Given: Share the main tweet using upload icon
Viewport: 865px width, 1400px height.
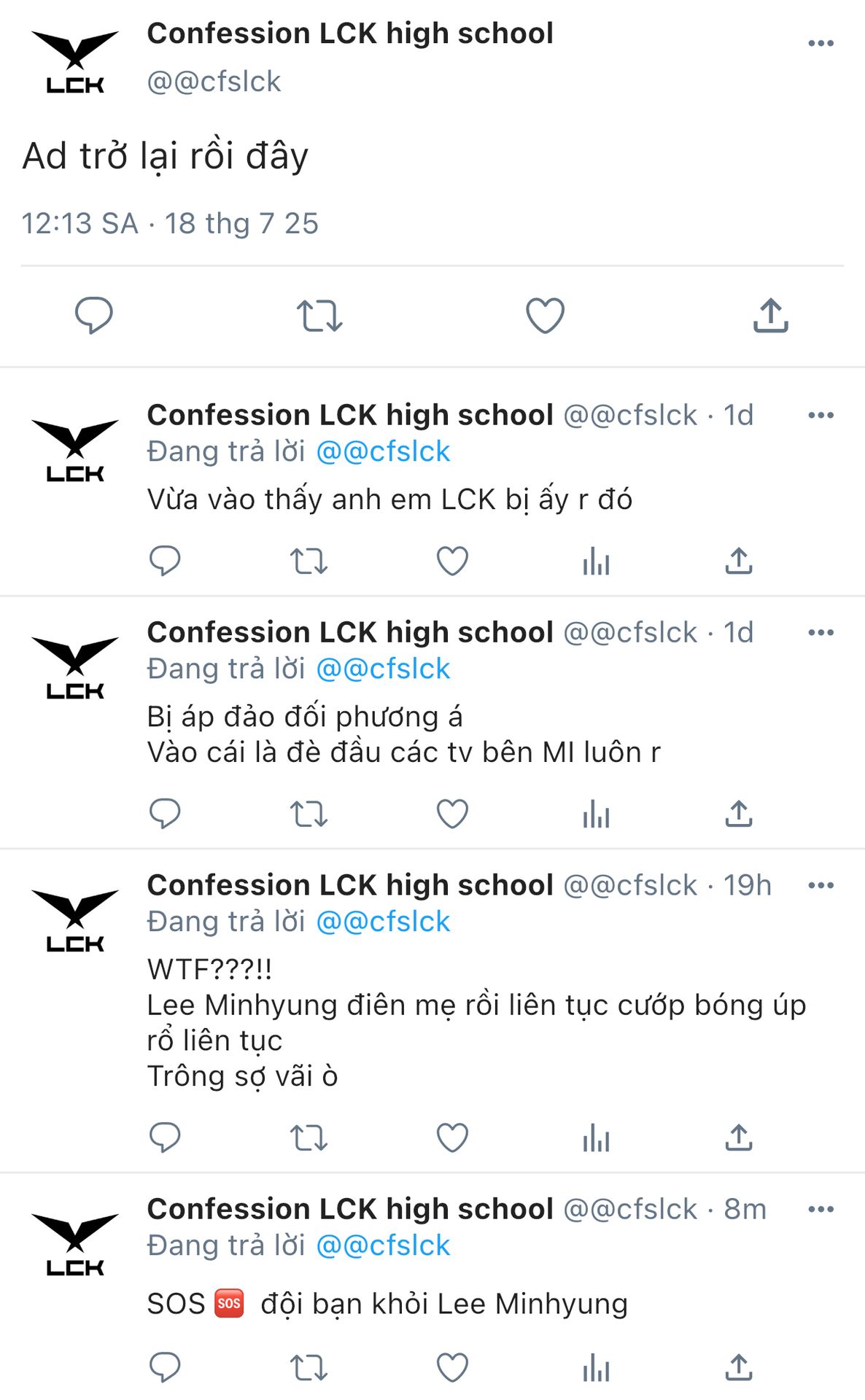Looking at the screenshot, I should [x=770, y=316].
